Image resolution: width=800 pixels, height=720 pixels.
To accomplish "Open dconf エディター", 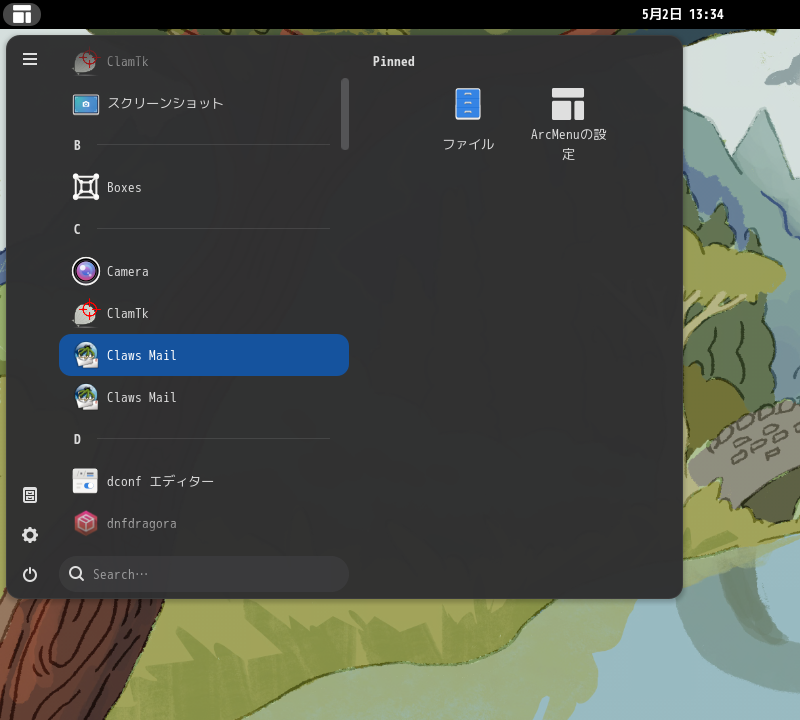I will coord(204,481).
